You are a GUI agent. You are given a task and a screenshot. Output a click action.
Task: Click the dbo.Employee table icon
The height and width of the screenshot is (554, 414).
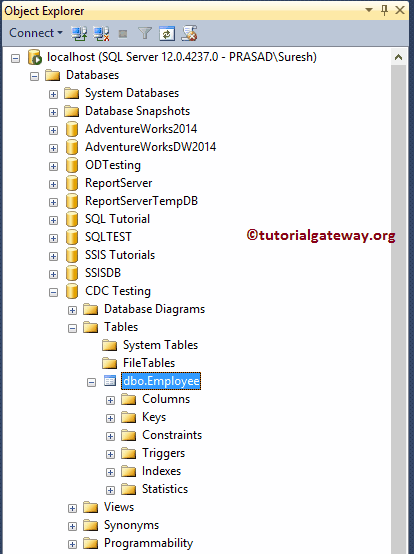tap(110, 381)
